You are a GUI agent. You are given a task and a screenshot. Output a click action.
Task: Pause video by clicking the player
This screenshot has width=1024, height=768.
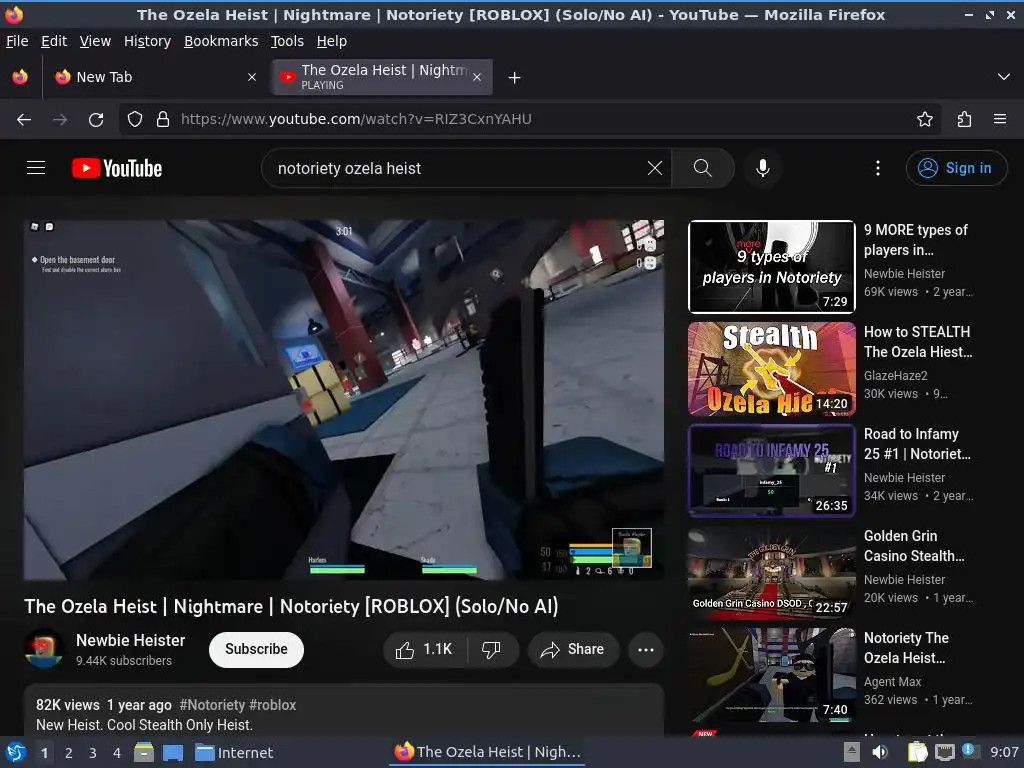coord(344,400)
